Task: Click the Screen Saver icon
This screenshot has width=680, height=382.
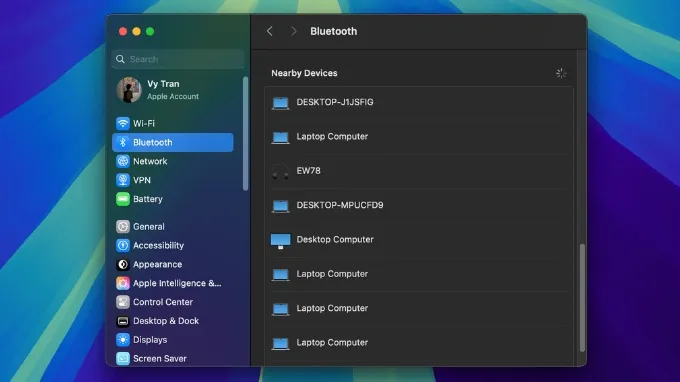Action: point(123,359)
